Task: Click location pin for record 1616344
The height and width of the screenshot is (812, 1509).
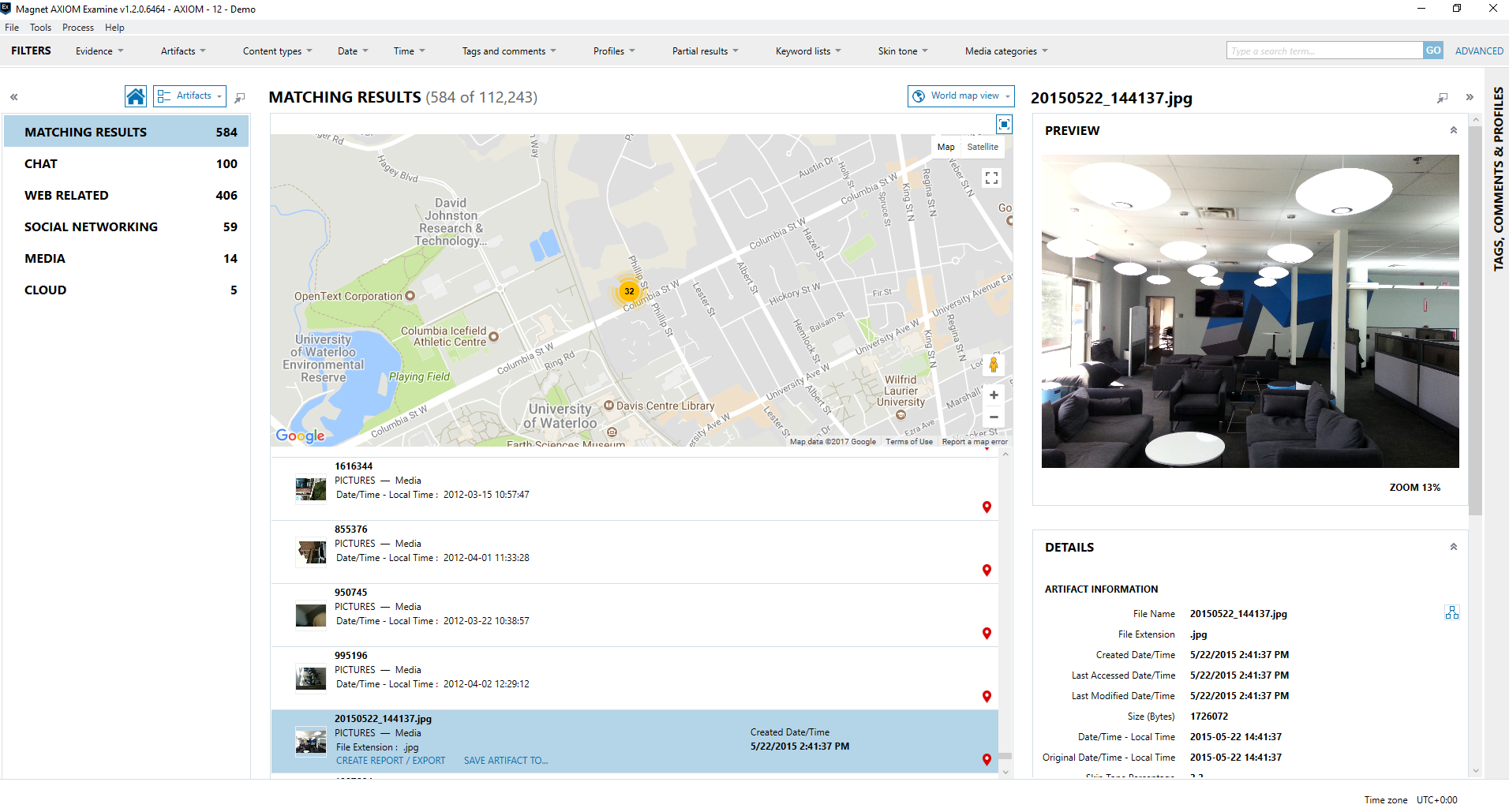Action: (x=987, y=507)
